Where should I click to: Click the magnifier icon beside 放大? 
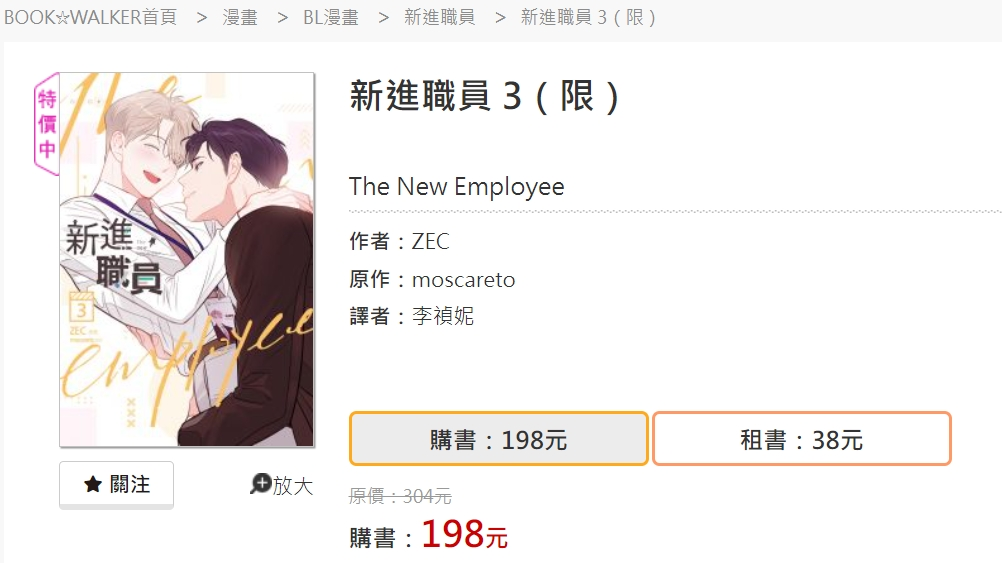click(260, 484)
